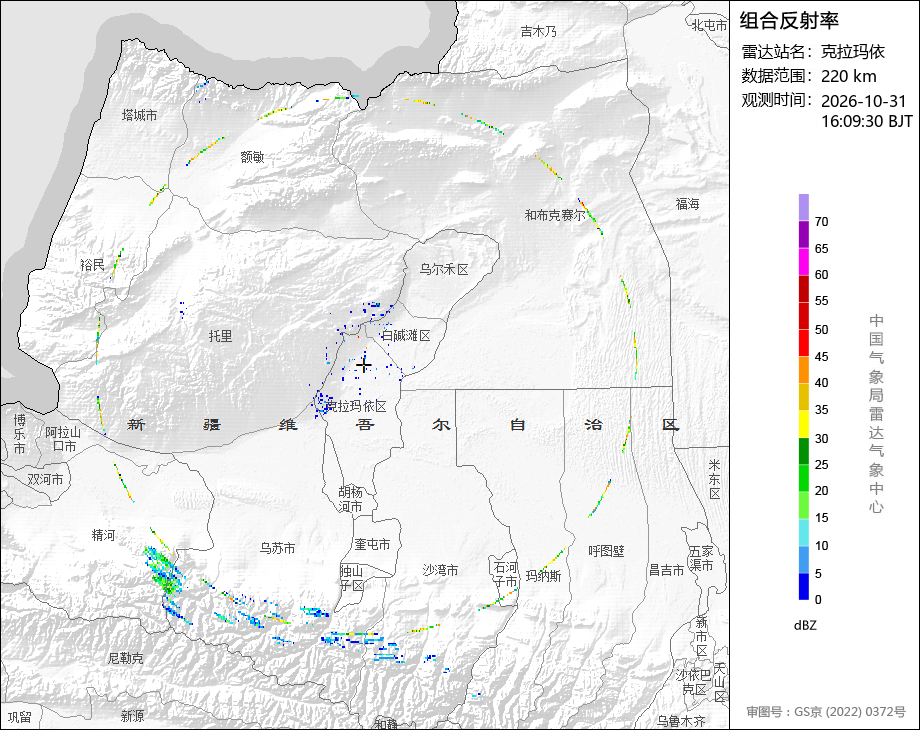Click the 呼图壁 county label
Image resolution: width=920 pixels, height=730 pixels.
point(606,551)
